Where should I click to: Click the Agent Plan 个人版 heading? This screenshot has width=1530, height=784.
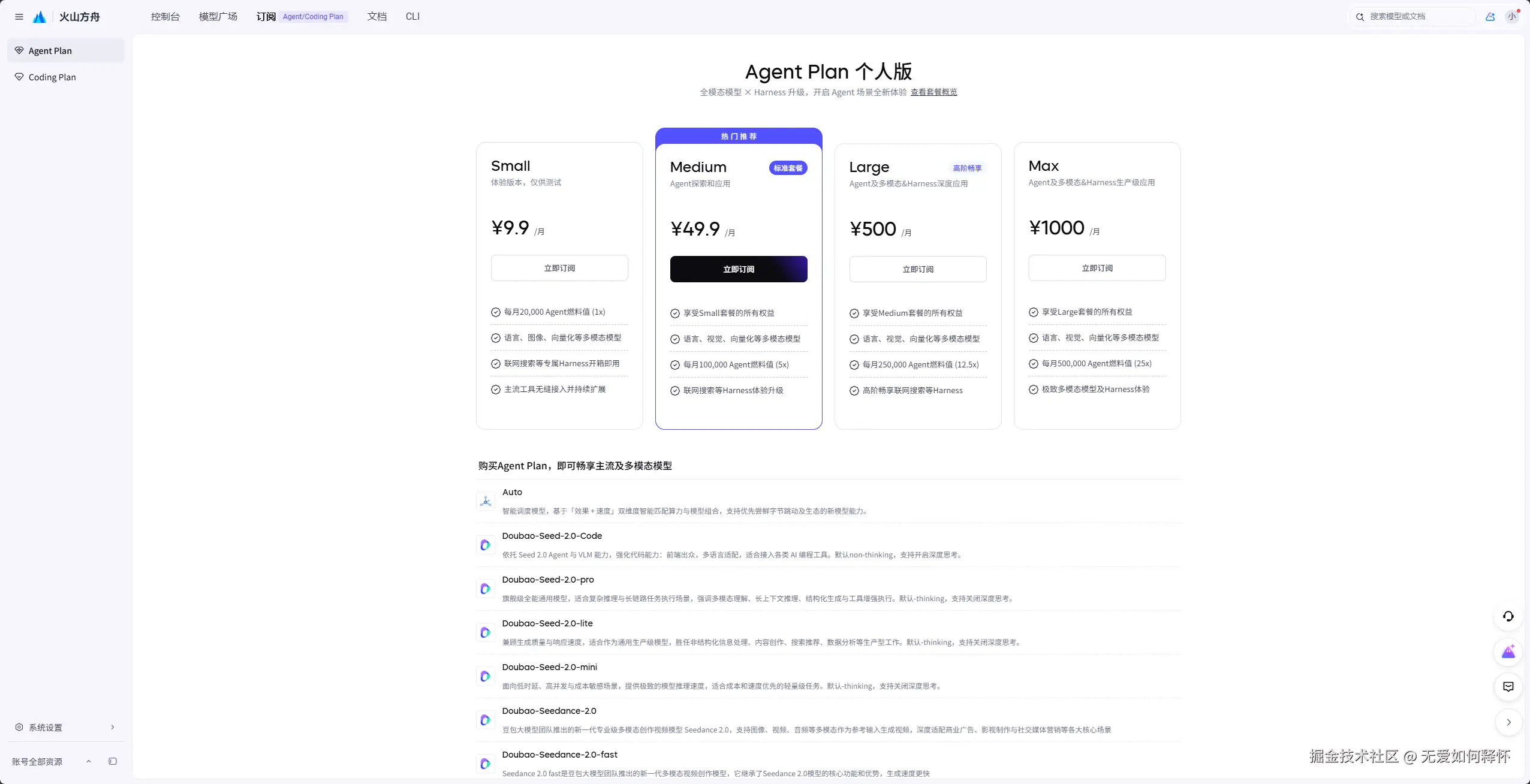pyautogui.click(x=829, y=71)
